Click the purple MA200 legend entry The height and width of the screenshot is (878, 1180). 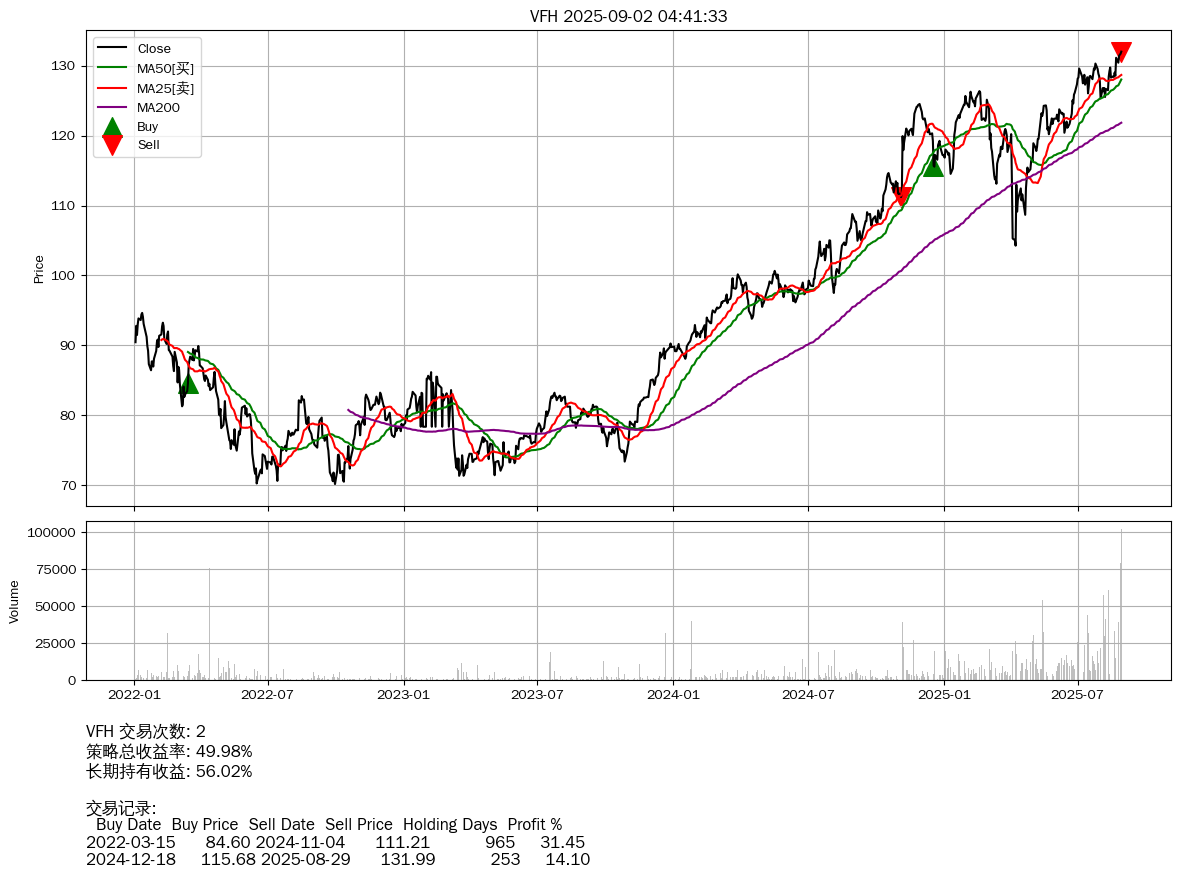point(160,107)
